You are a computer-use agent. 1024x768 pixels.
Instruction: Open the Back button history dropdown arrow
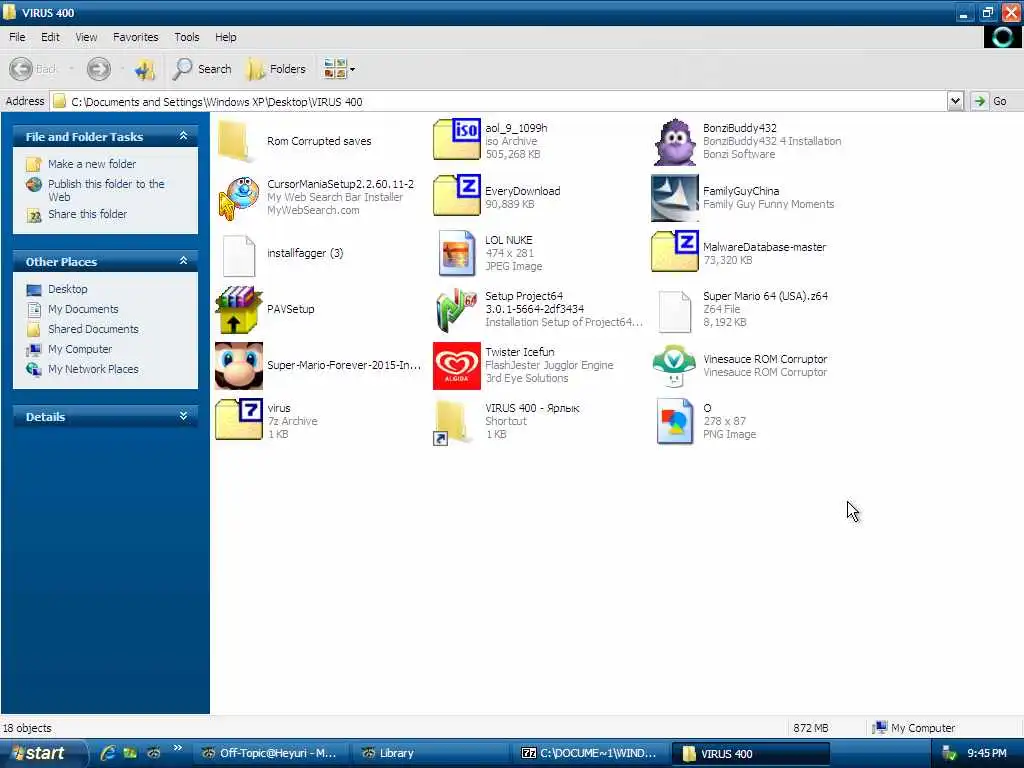click(71, 69)
